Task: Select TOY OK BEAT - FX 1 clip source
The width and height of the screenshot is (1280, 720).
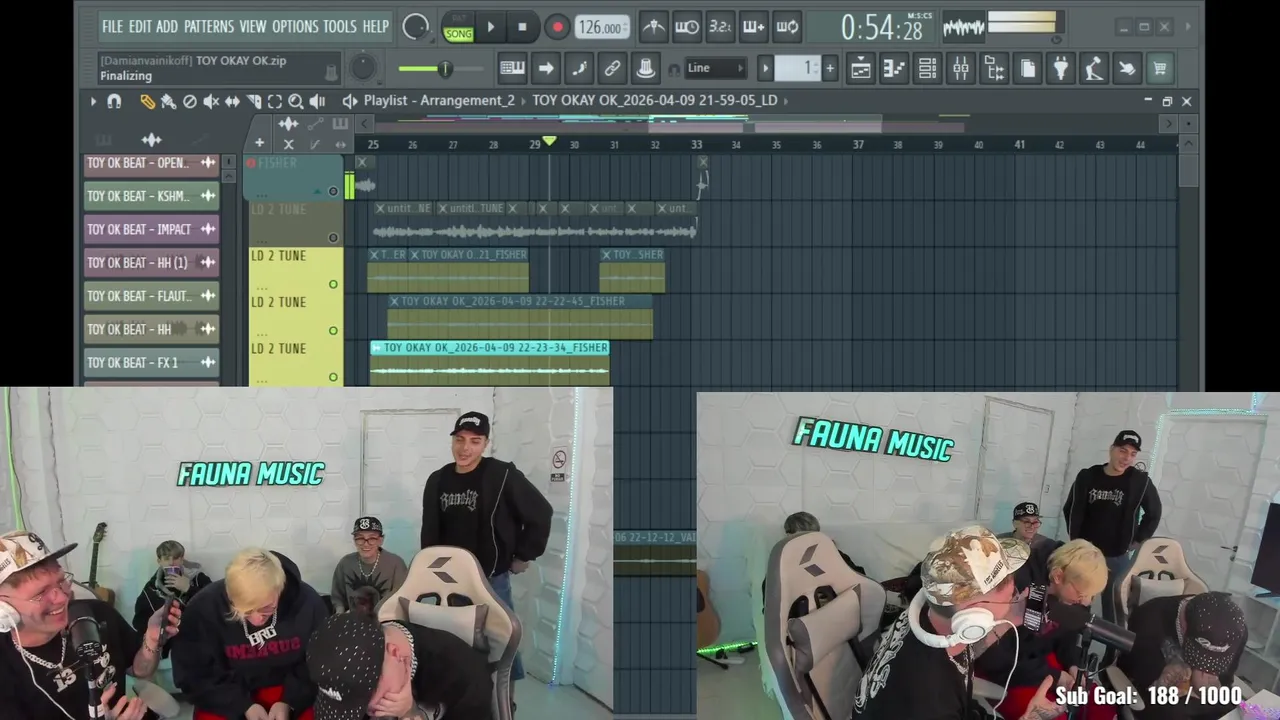Action: pyautogui.click(x=151, y=363)
